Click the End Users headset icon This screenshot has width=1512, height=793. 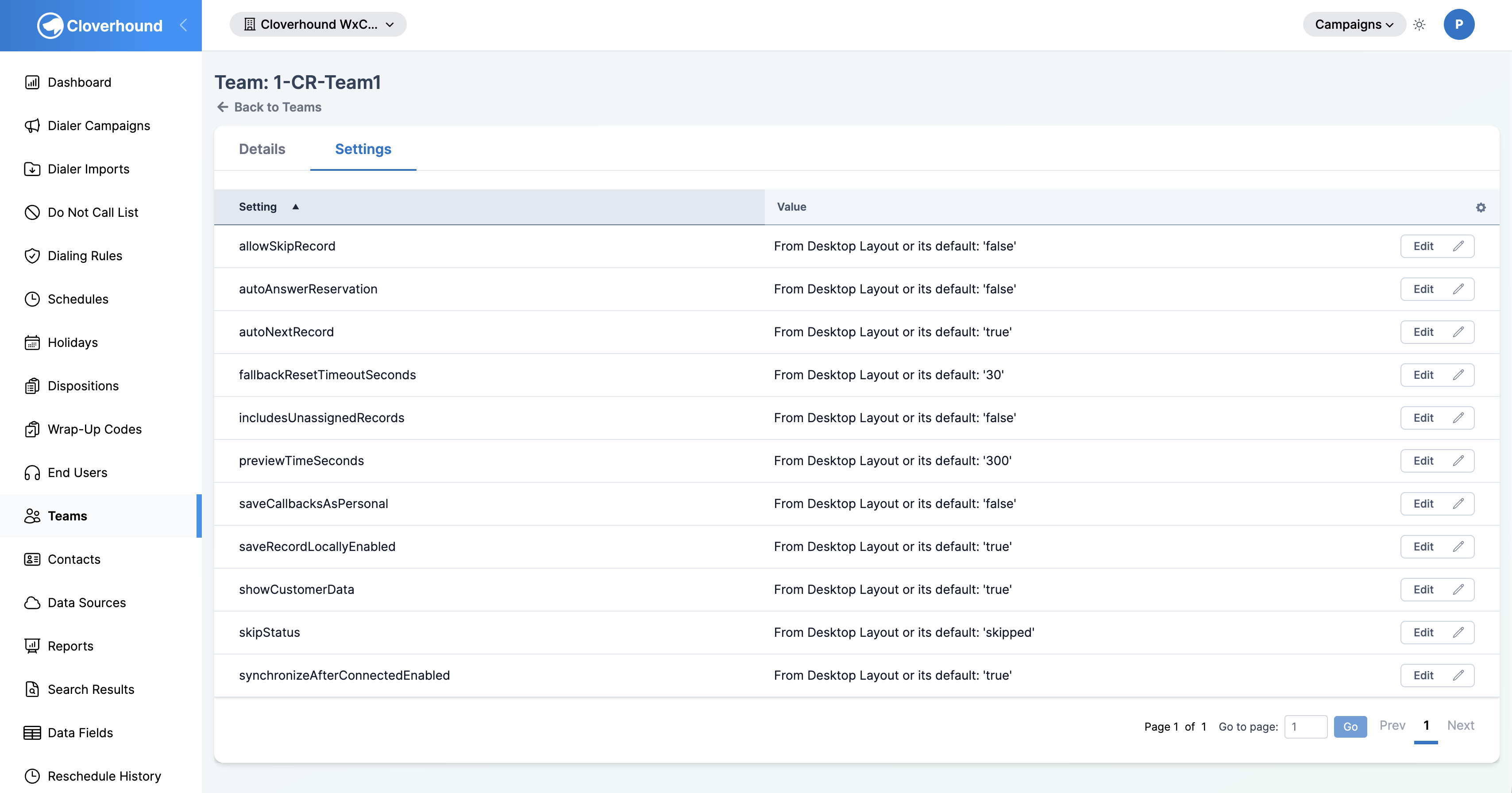(x=32, y=473)
